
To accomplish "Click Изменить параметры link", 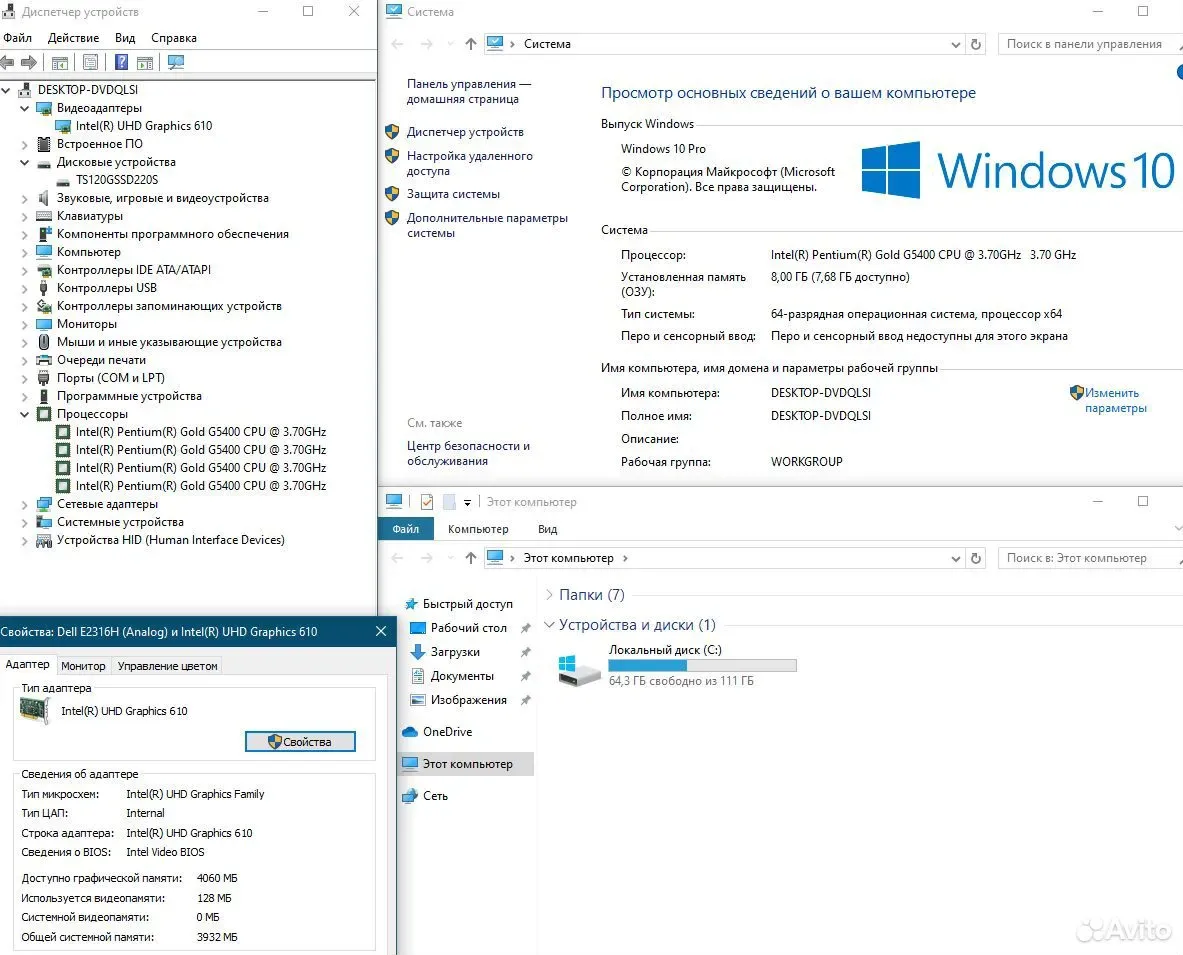I will (1115, 401).
